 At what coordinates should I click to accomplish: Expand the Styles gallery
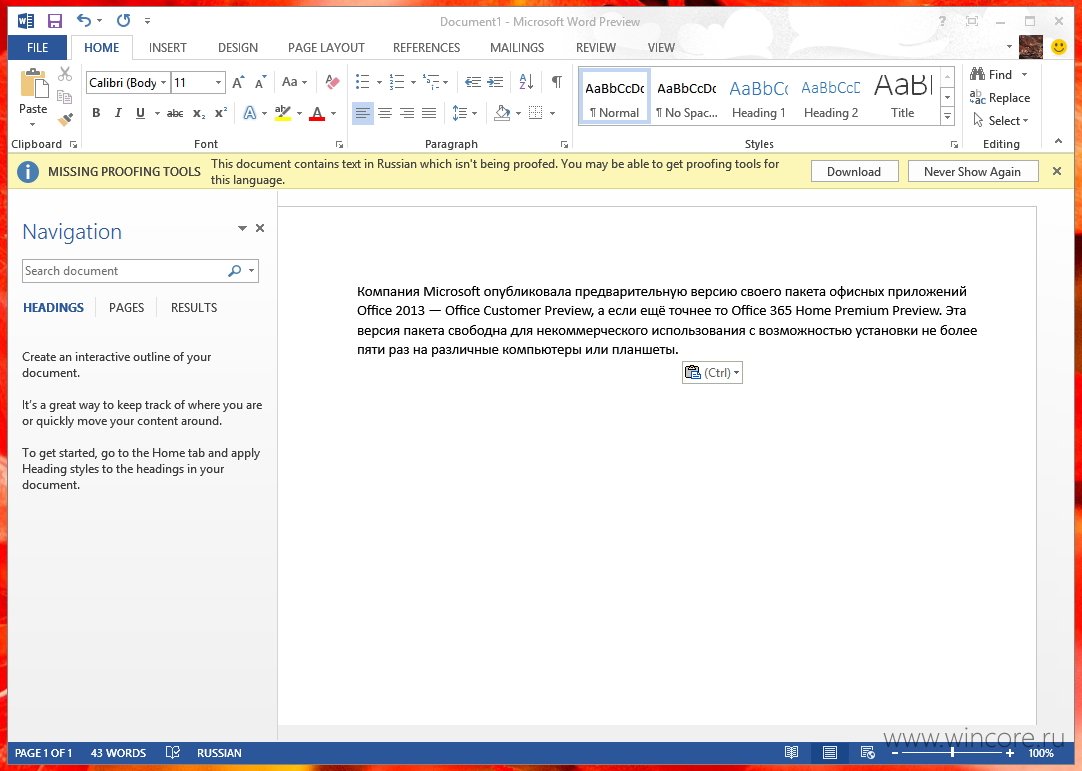[947, 117]
